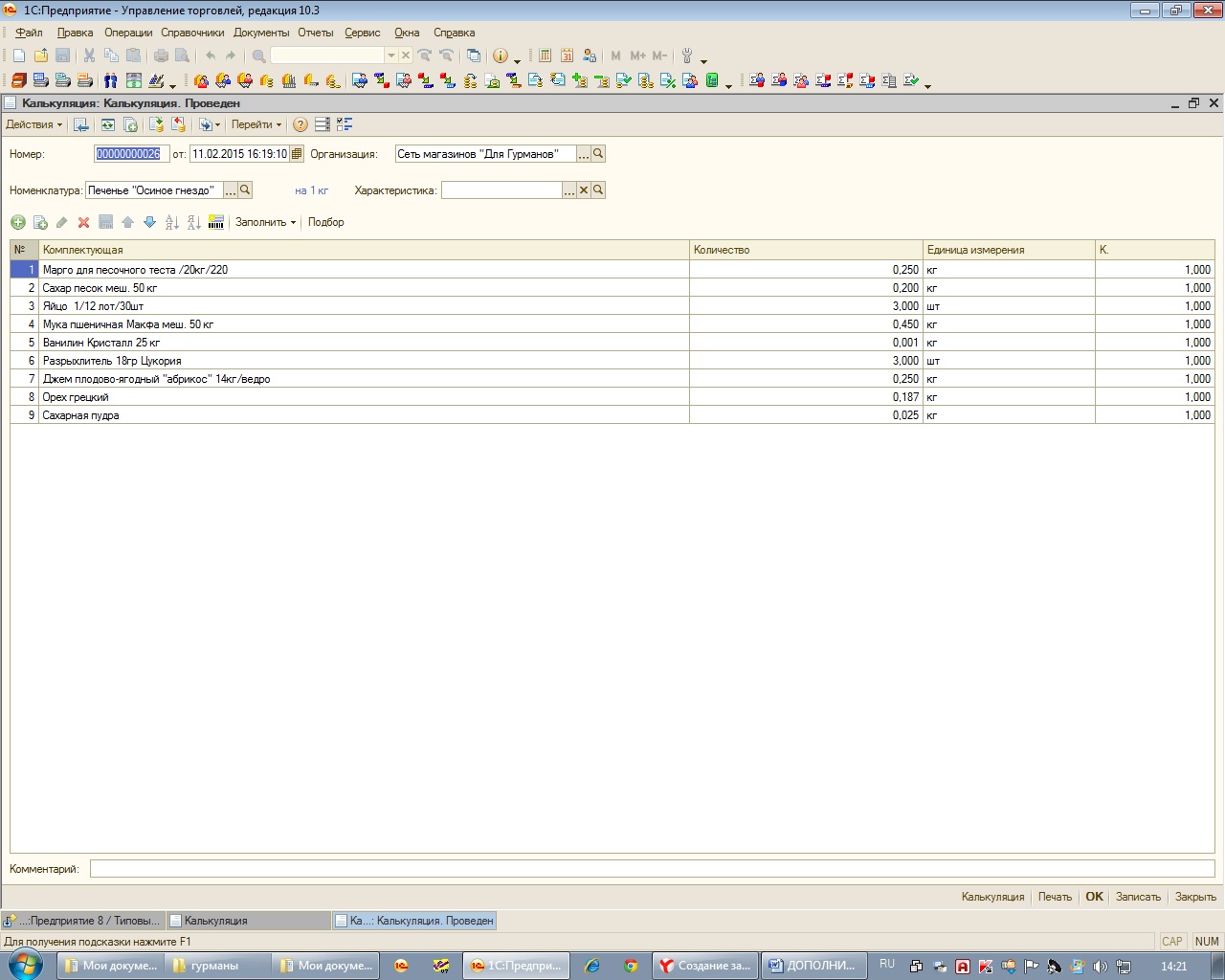This screenshot has width=1225, height=980.
Task: Open the Отчеты menu
Action: click(315, 33)
